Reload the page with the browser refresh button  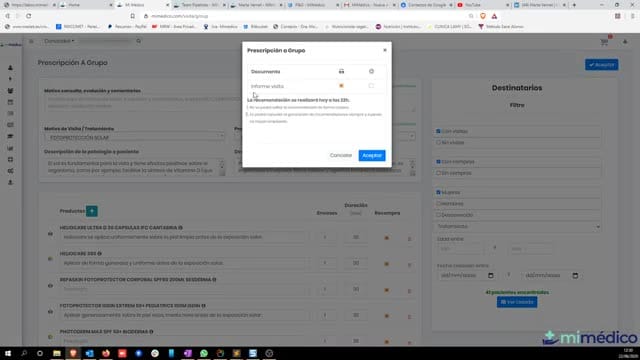29,16
